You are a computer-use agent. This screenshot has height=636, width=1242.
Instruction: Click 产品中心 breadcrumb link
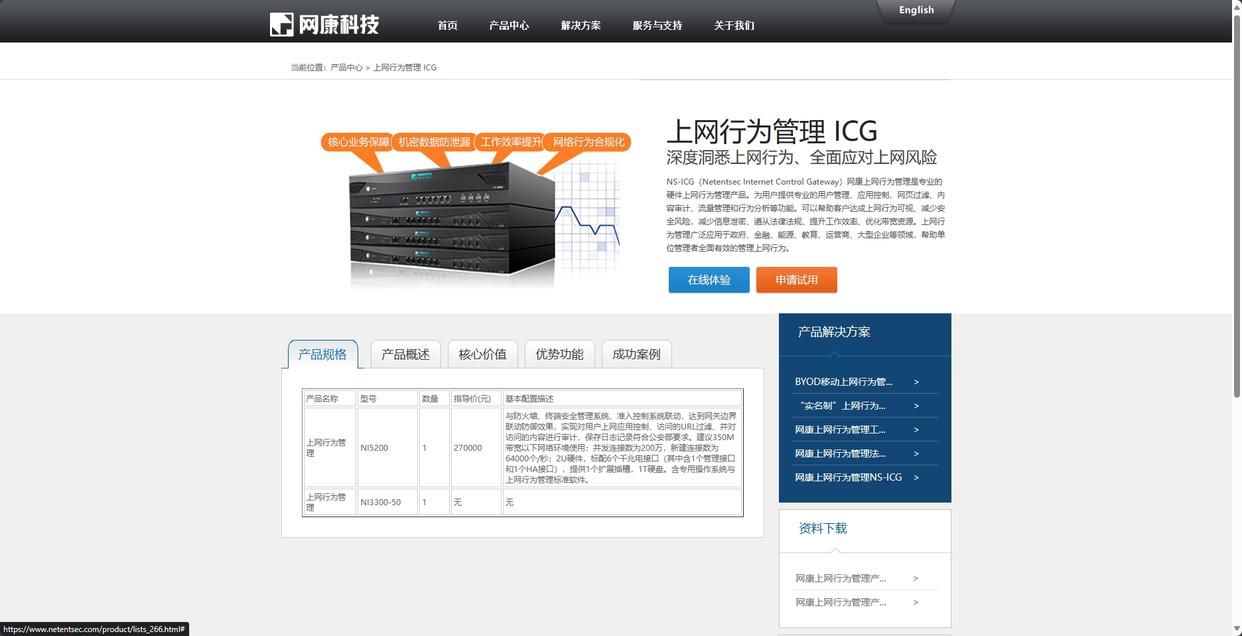(x=346, y=68)
